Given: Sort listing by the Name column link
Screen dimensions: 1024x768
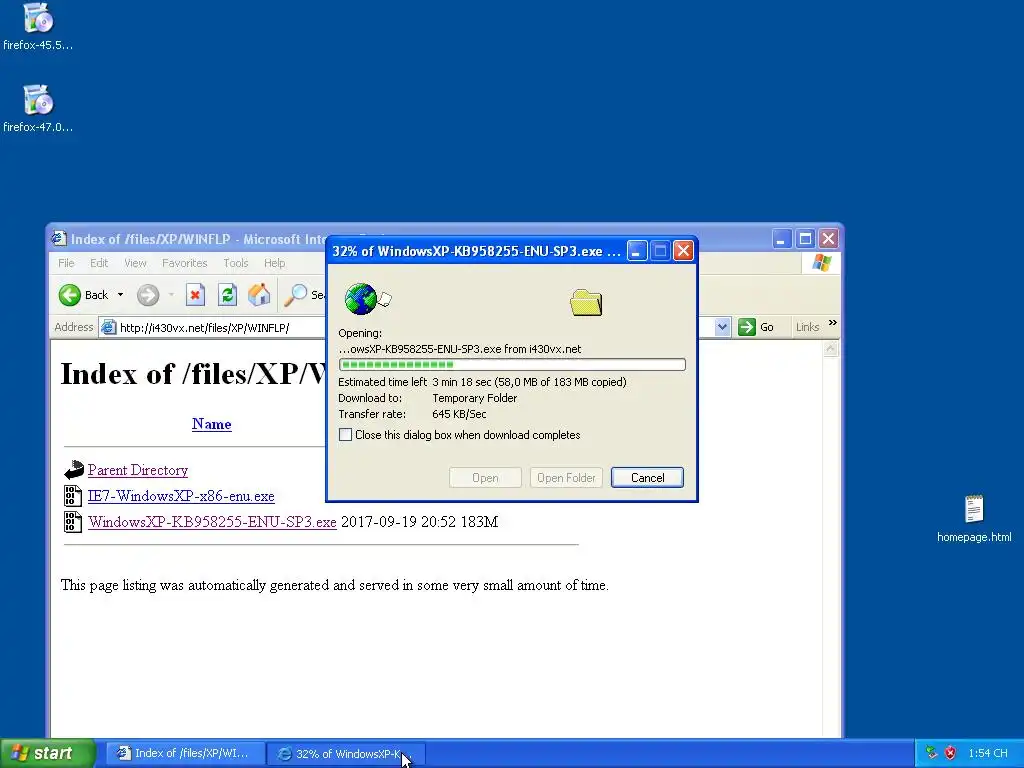Looking at the screenshot, I should (x=212, y=424).
